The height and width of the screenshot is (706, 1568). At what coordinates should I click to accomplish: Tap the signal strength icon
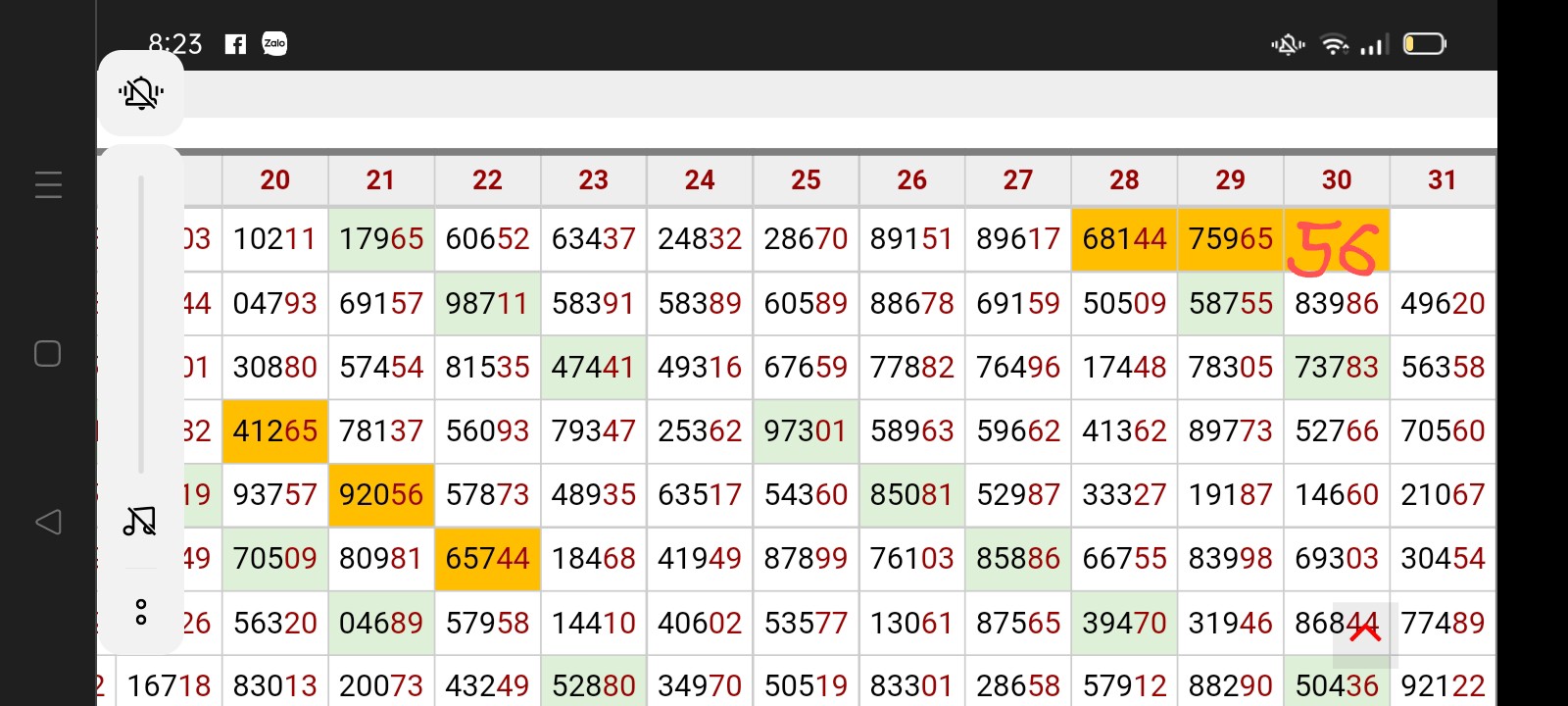tap(1375, 45)
